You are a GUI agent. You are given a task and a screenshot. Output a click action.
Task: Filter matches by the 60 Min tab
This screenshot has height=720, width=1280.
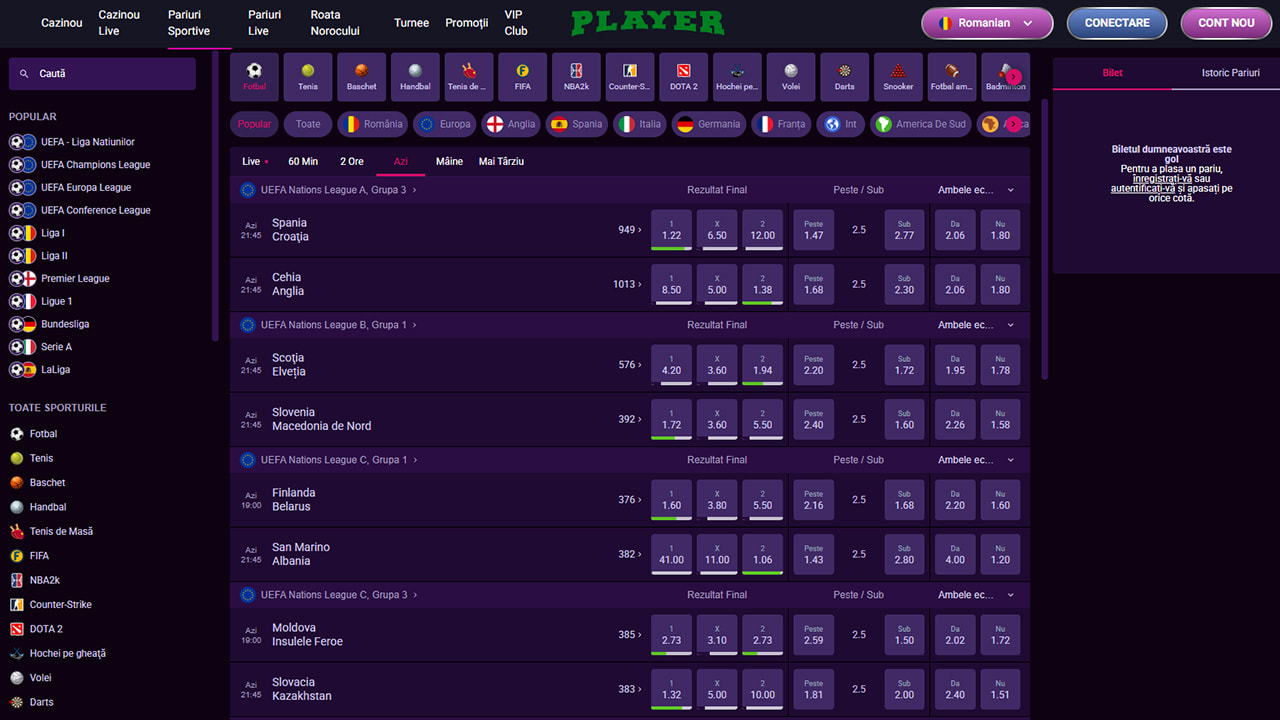[x=303, y=161]
